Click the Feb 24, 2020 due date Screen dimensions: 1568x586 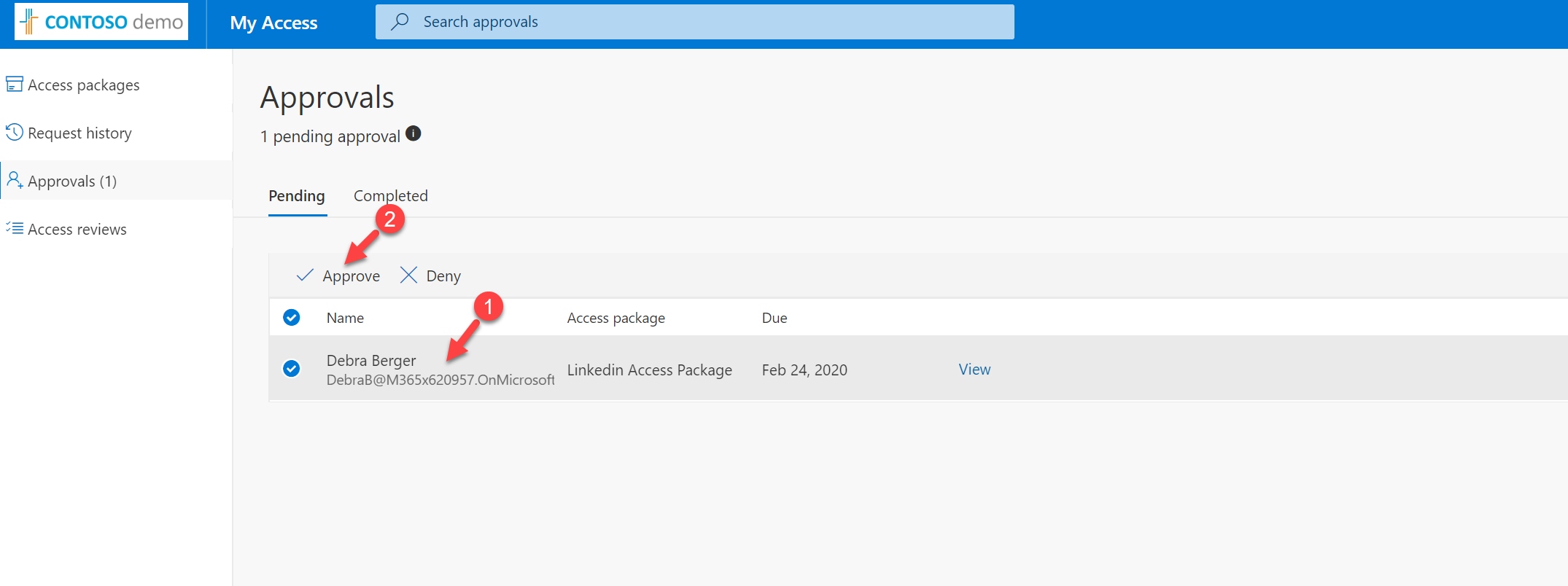click(x=804, y=370)
